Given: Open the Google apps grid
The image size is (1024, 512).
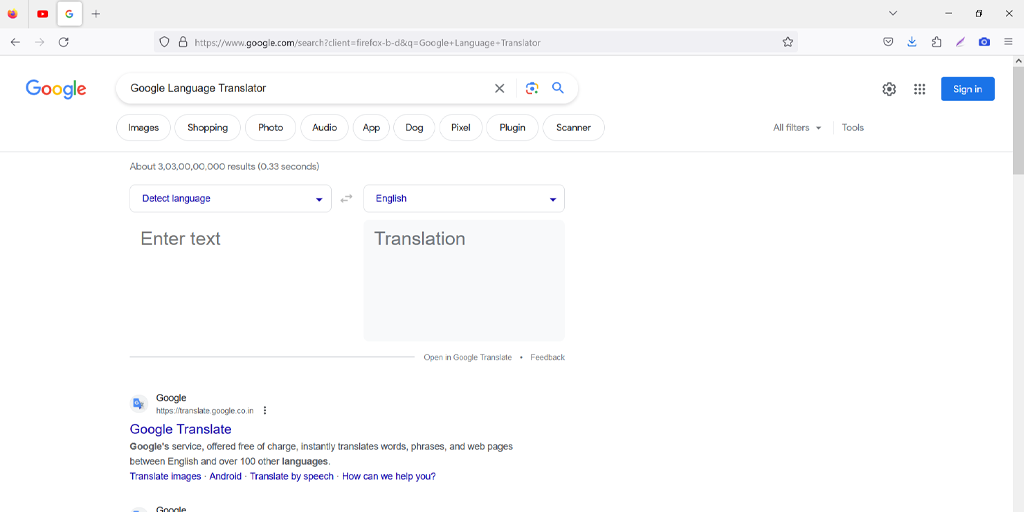Looking at the screenshot, I should 920,89.
